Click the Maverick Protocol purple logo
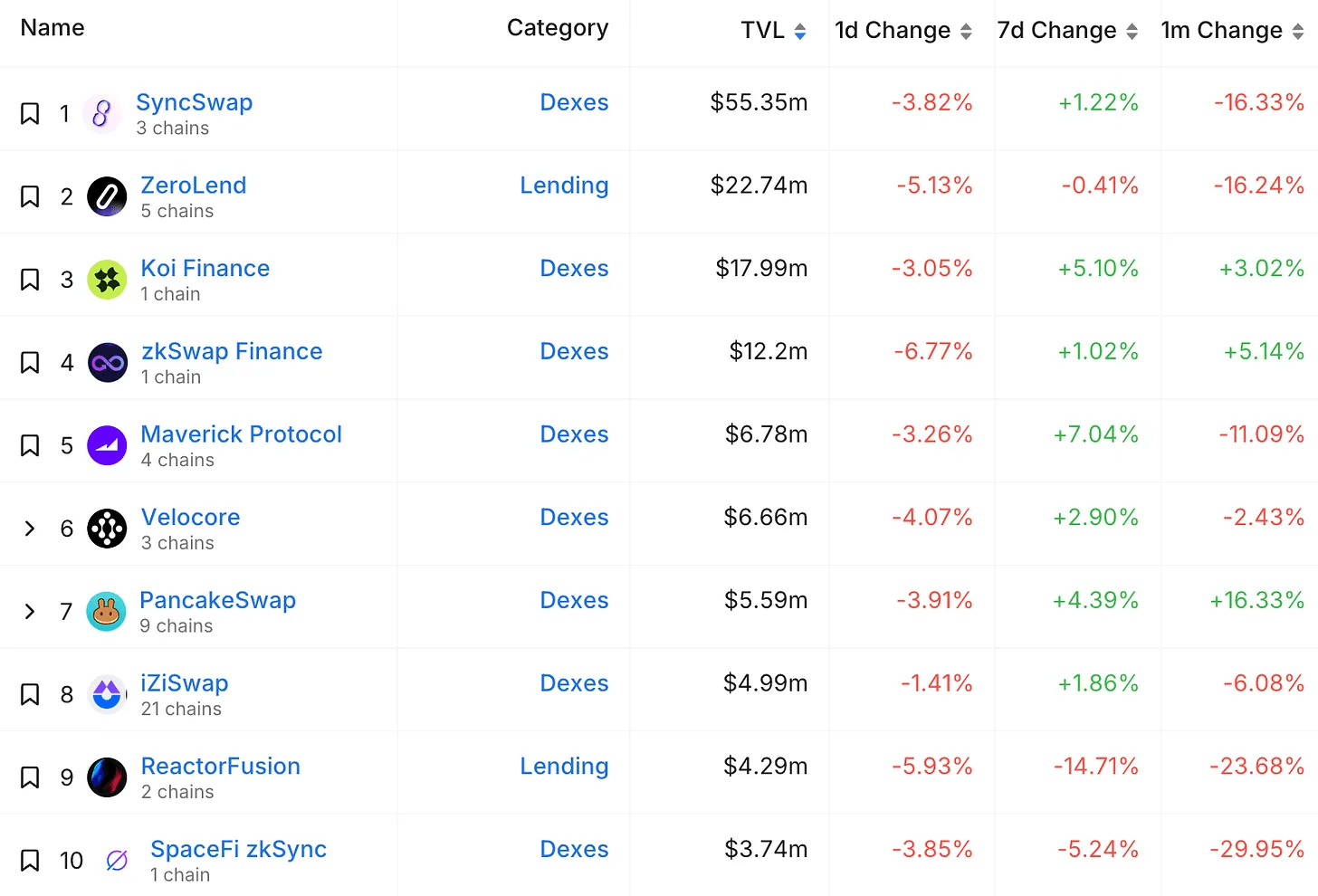The width and height of the screenshot is (1318, 896). point(107,445)
